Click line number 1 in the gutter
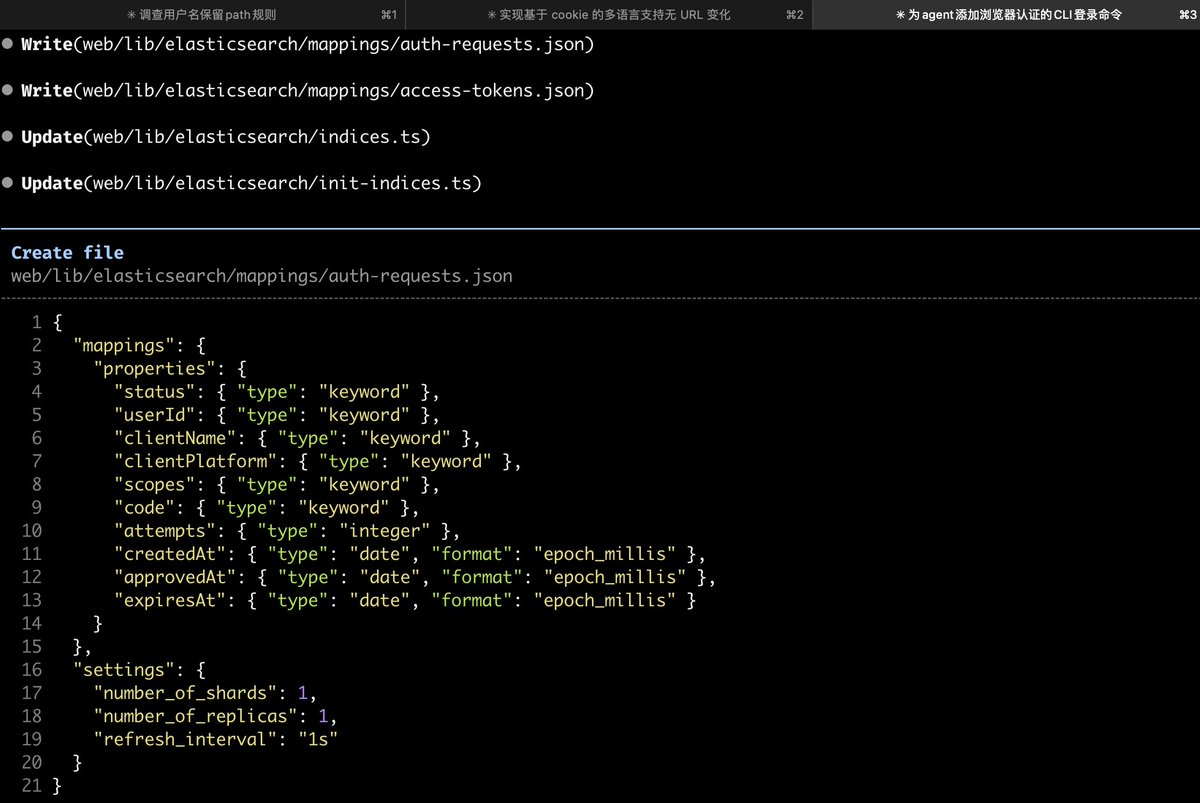Image resolution: width=1200 pixels, height=803 pixels. pos(36,322)
